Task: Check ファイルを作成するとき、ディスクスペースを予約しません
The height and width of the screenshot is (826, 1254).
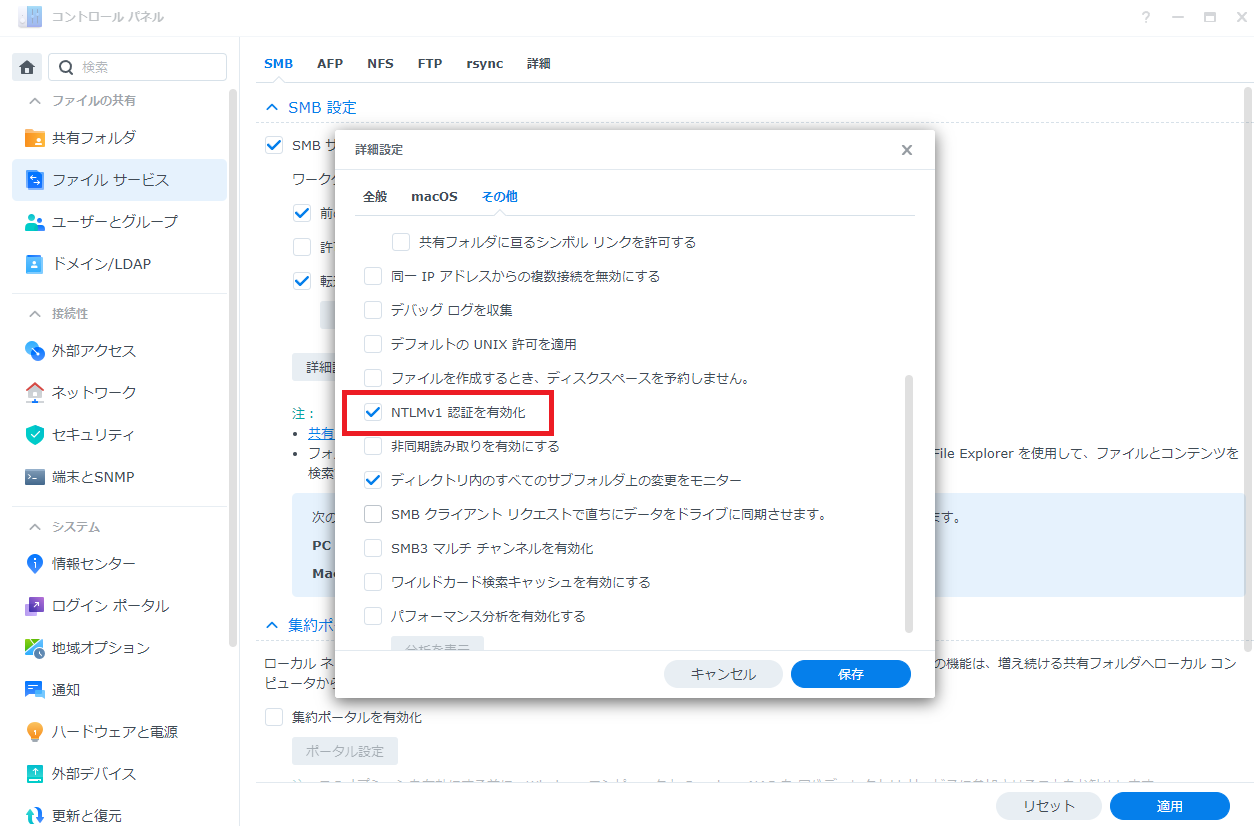Action: (373, 378)
